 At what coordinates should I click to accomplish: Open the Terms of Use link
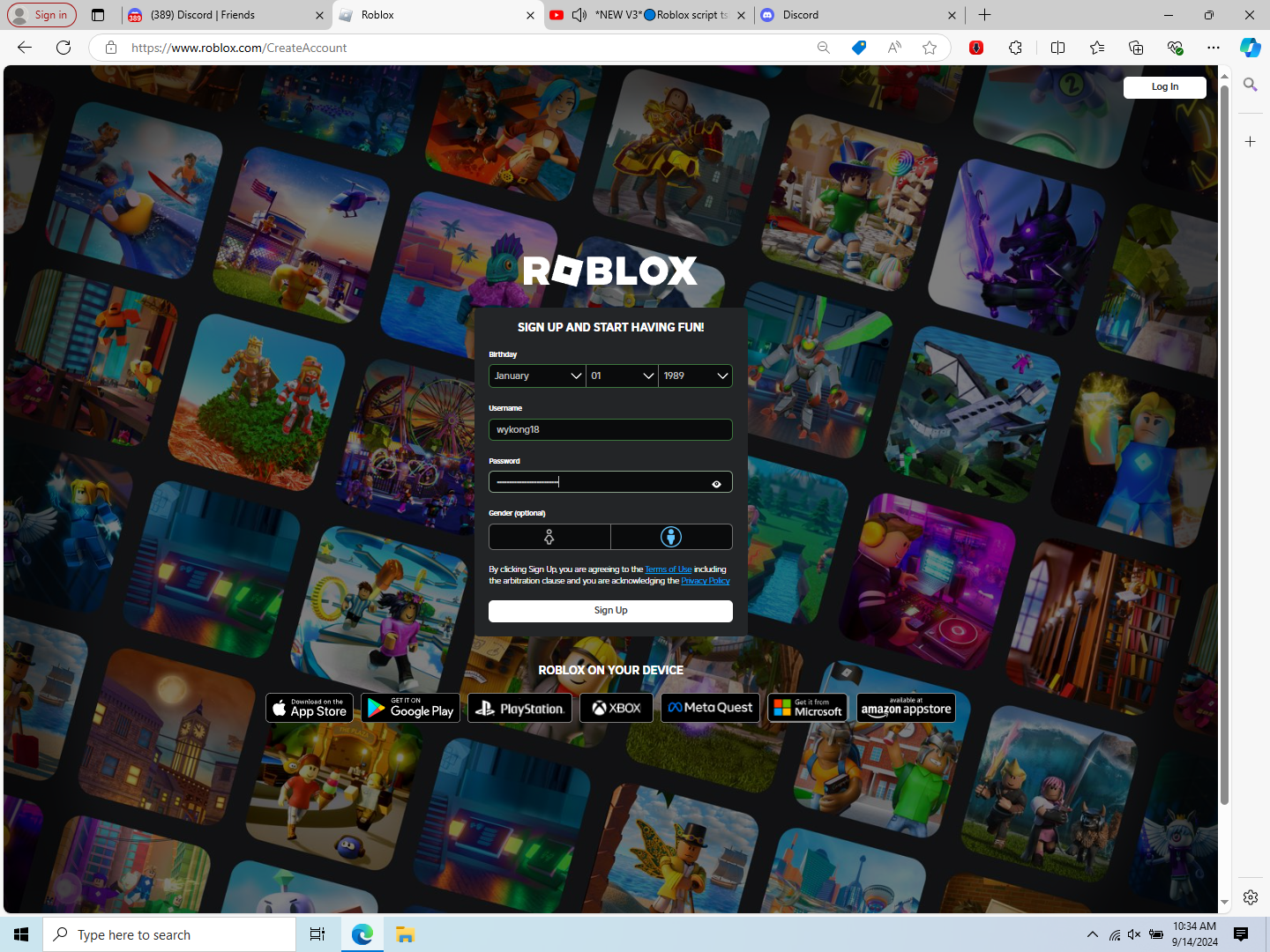(668, 569)
